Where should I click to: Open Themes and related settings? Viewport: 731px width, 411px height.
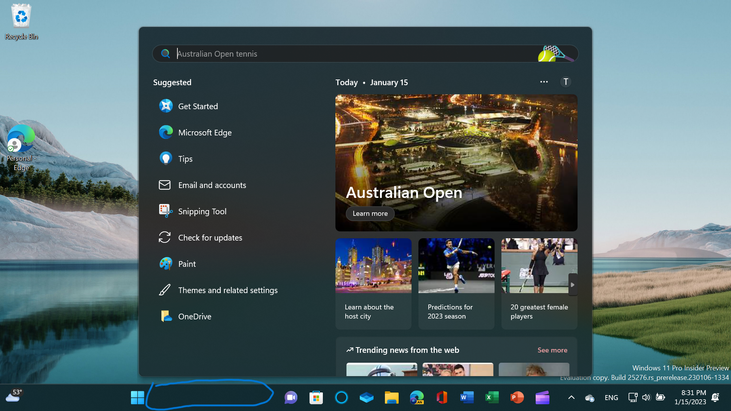tap(218, 290)
